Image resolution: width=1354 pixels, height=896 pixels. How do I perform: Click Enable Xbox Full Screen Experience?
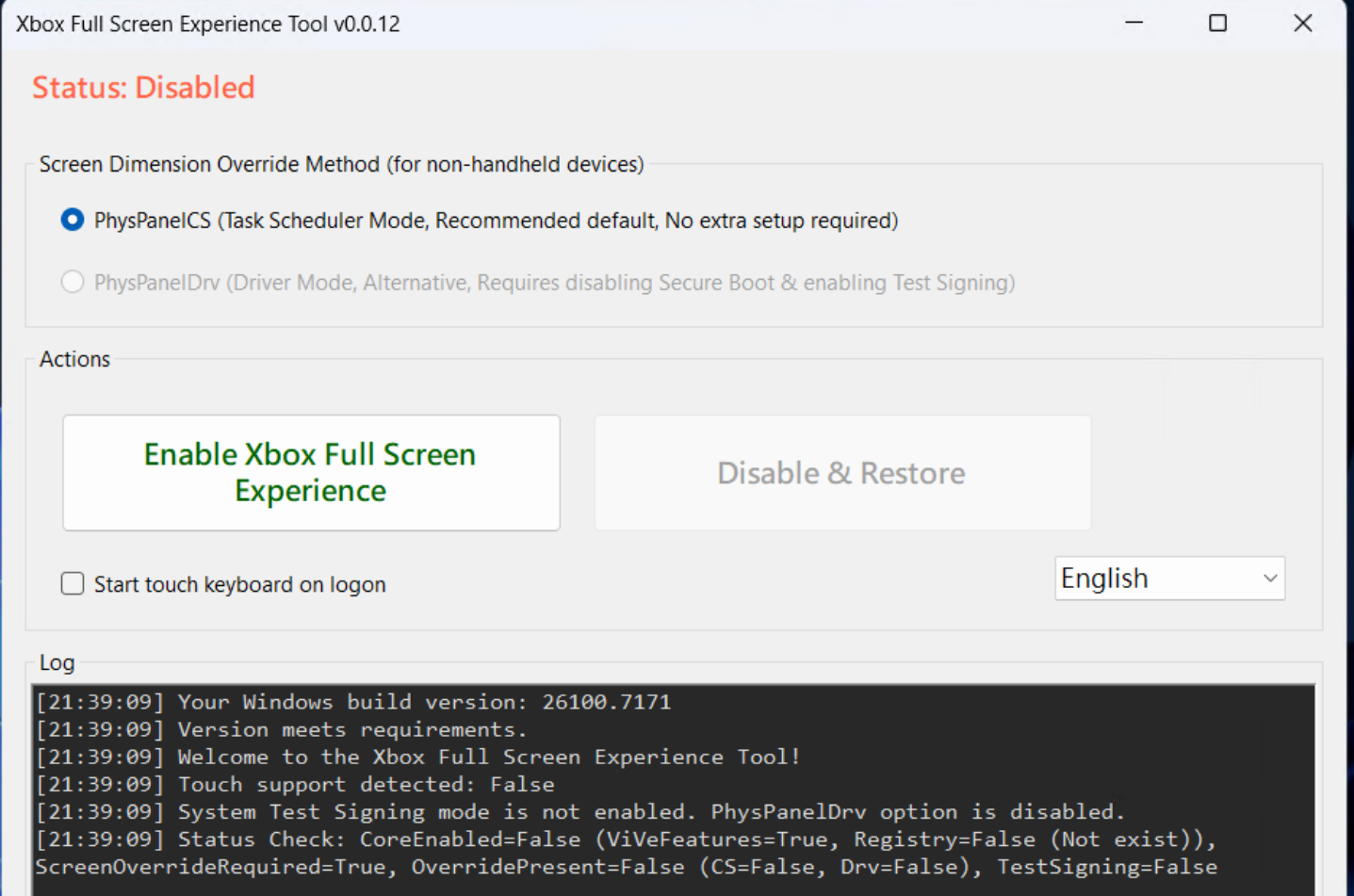coord(310,472)
